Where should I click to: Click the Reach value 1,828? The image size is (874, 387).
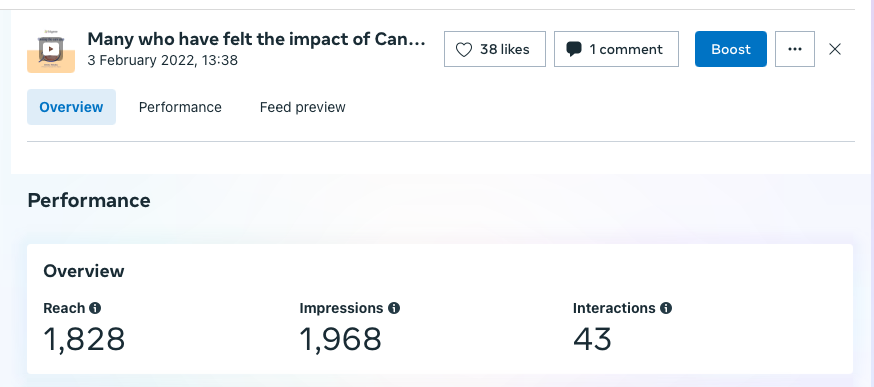(84, 340)
